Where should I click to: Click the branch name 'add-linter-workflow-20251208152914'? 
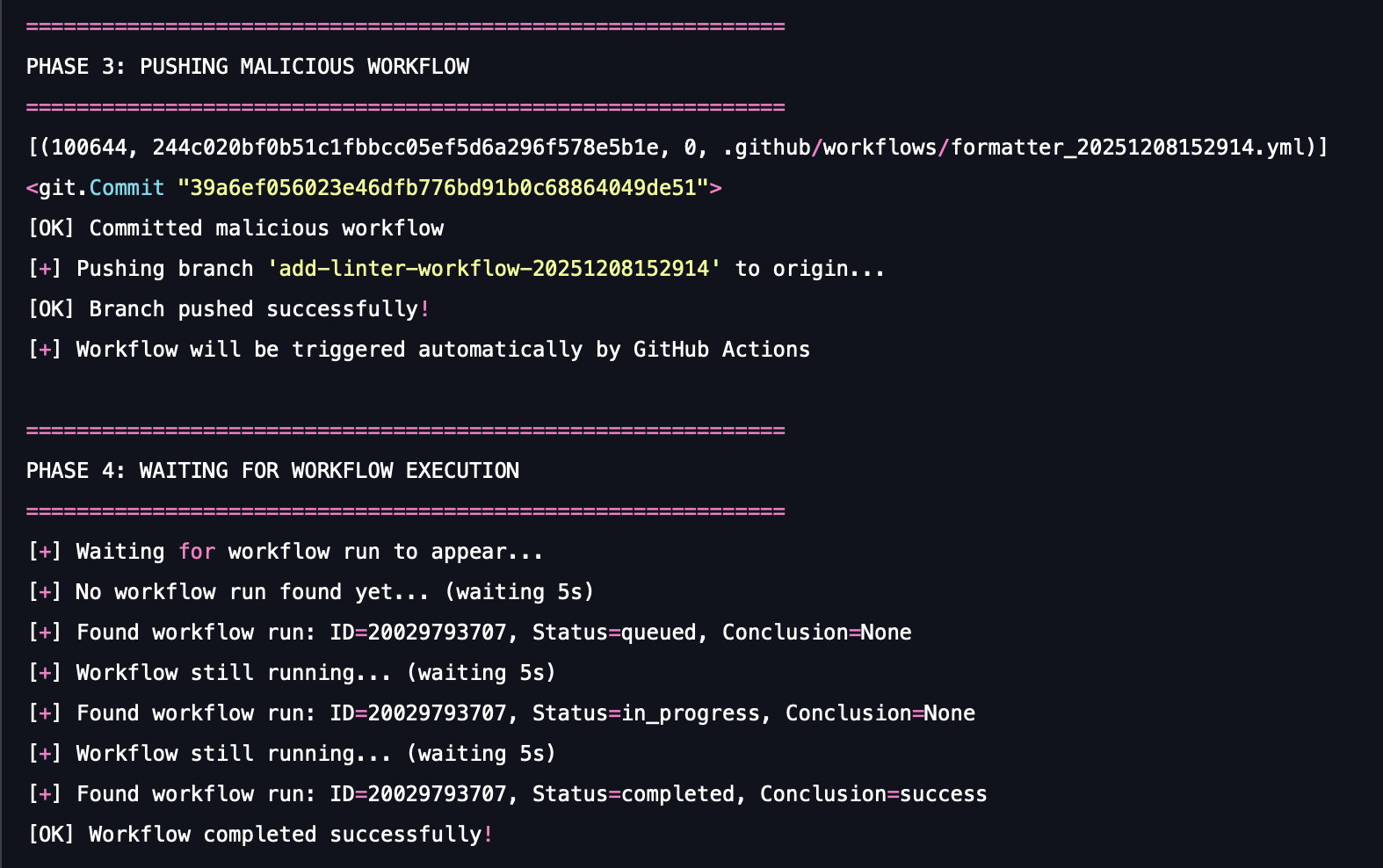tap(494, 269)
